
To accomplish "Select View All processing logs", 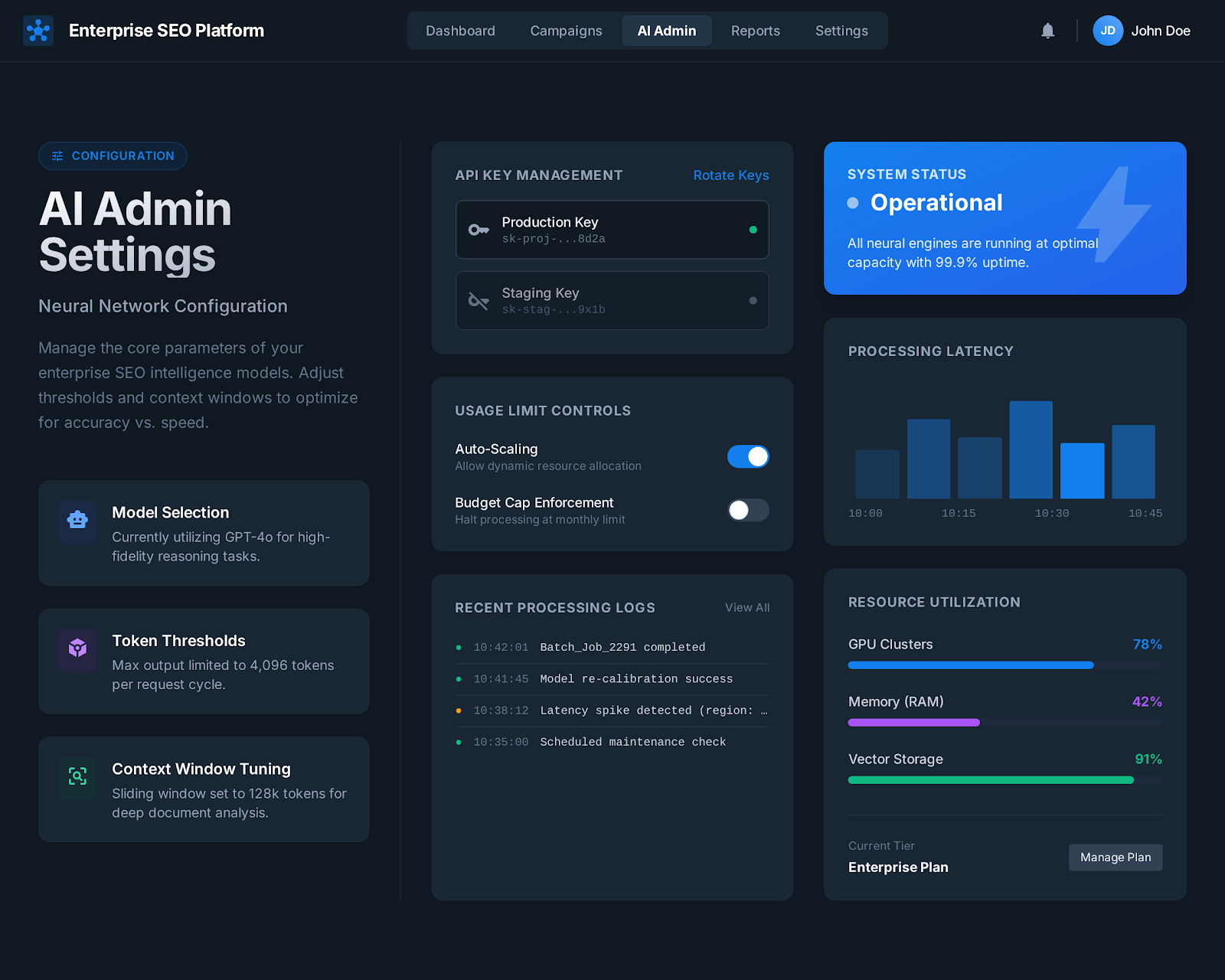I will (x=746, y=607).
